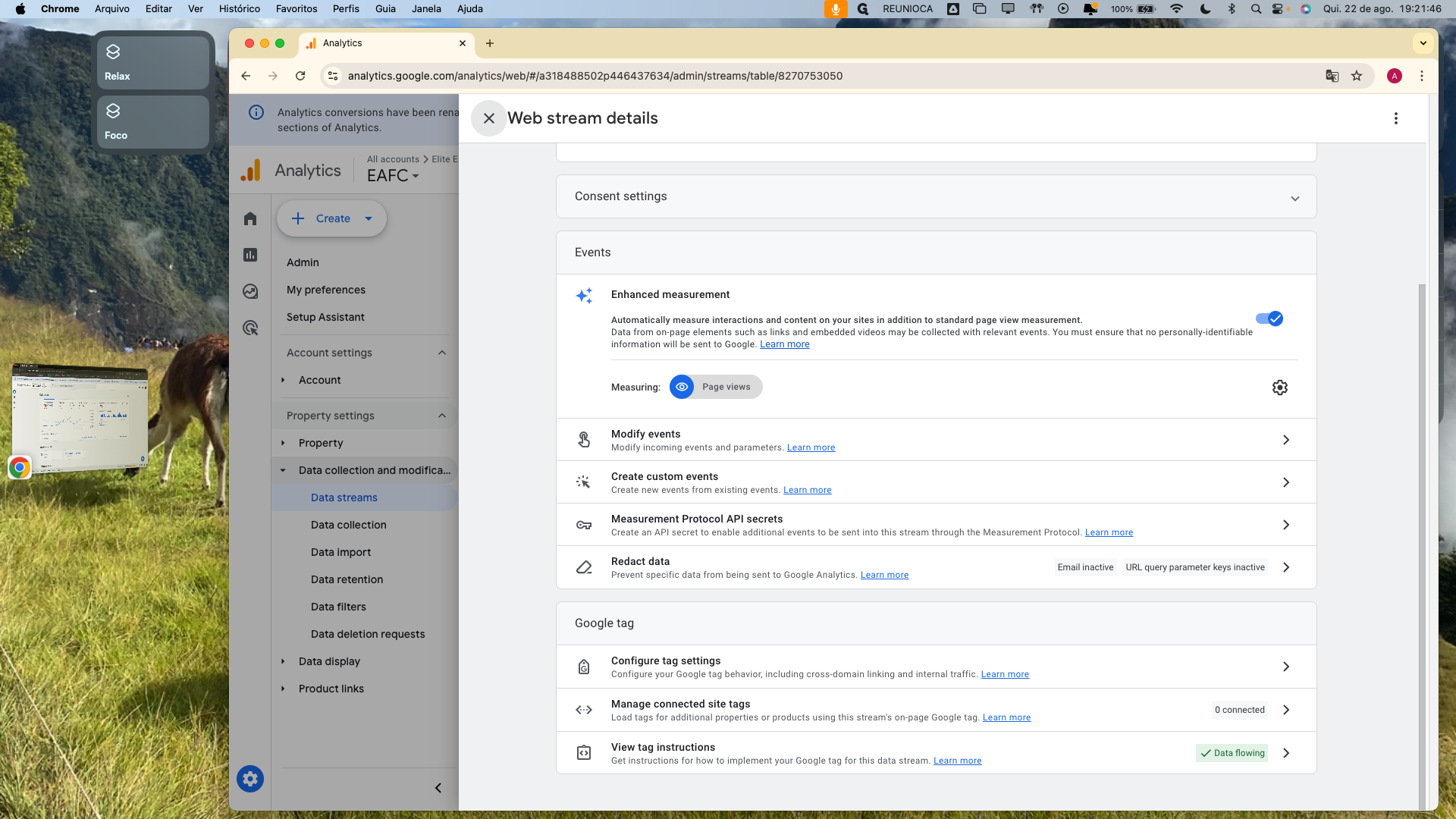Toggle the Enhanced measurement switch
Viewport: 1456px width, 819px height.
[x=1269, y=318]
